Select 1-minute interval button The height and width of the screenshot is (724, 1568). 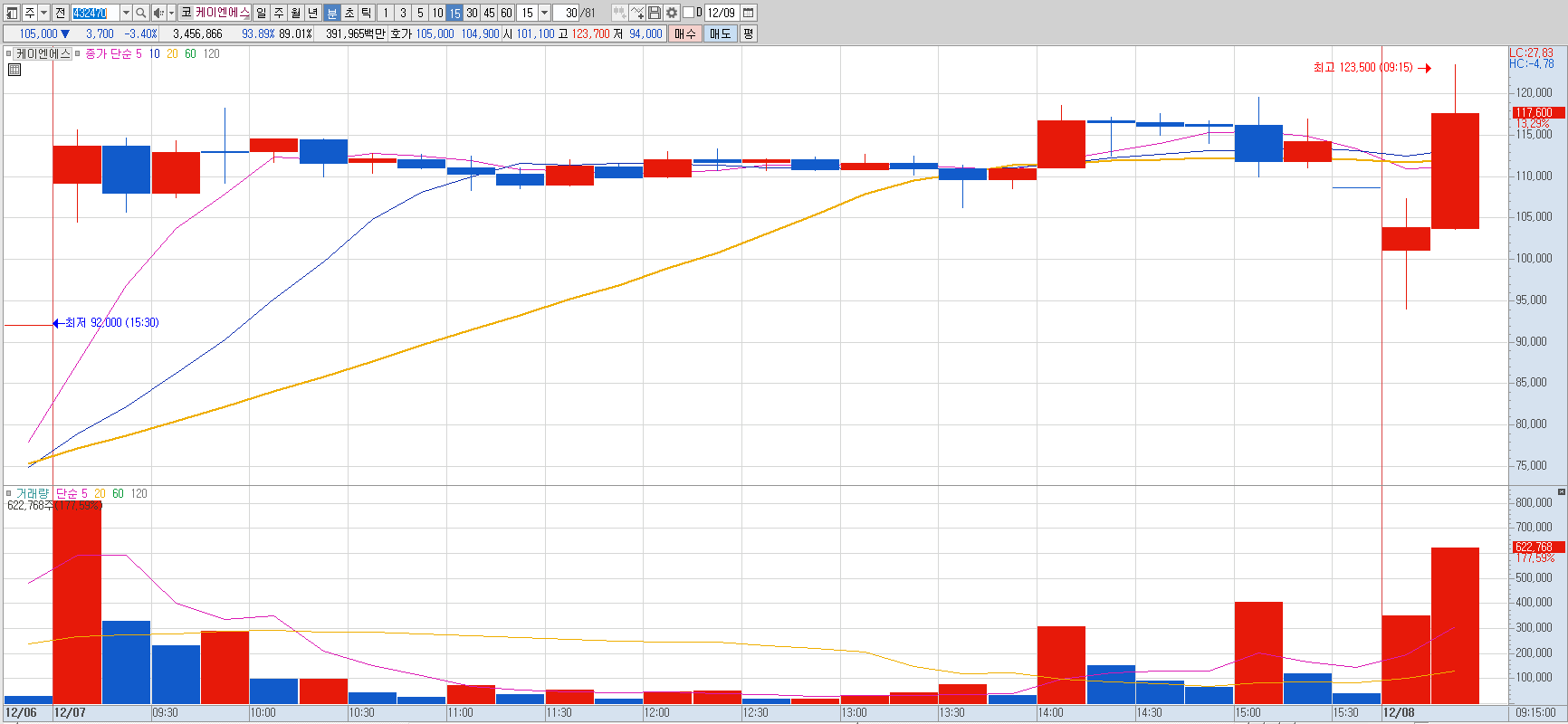(x=386, y=13)
